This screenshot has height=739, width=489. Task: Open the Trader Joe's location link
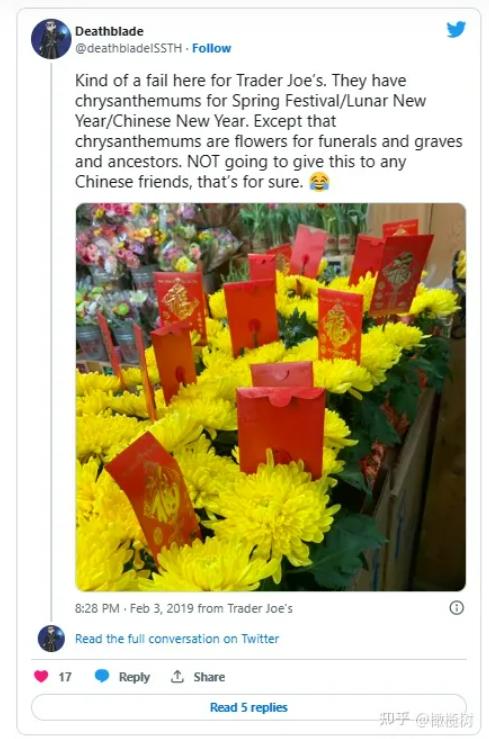(x=260, y=608)
